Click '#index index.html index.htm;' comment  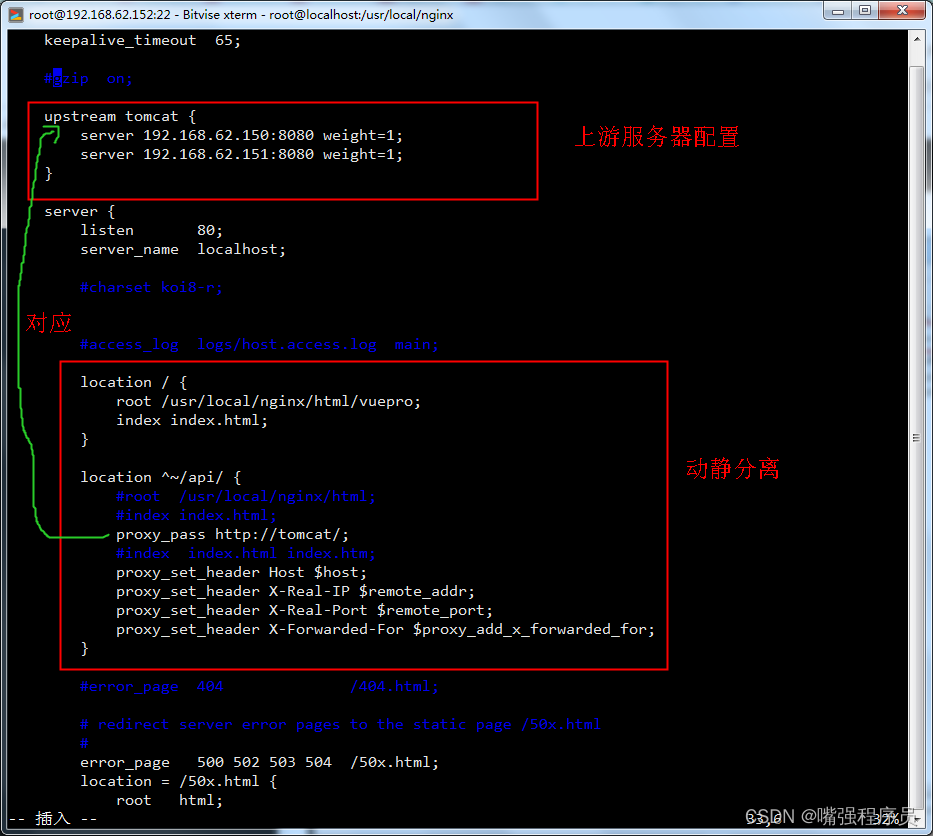coord(246,554)
